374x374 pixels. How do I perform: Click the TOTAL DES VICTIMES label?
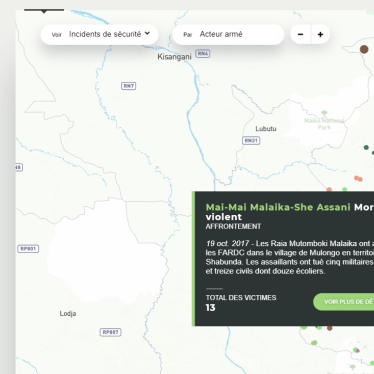click(x=241, y=298)
